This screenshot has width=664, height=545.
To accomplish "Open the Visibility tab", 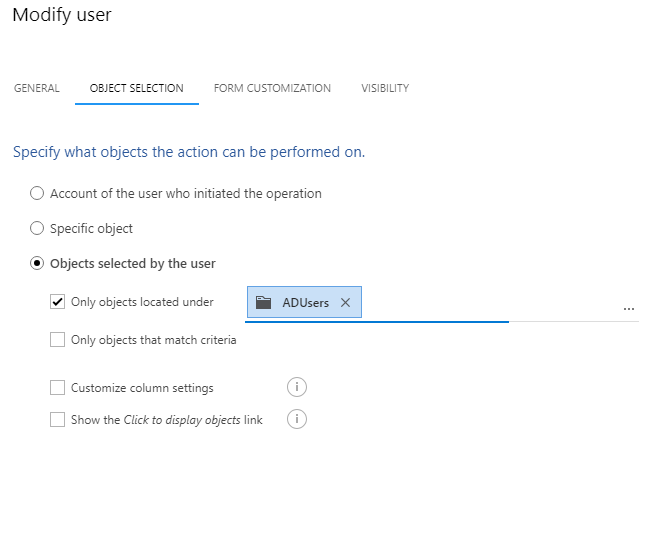I will (385, 88).
